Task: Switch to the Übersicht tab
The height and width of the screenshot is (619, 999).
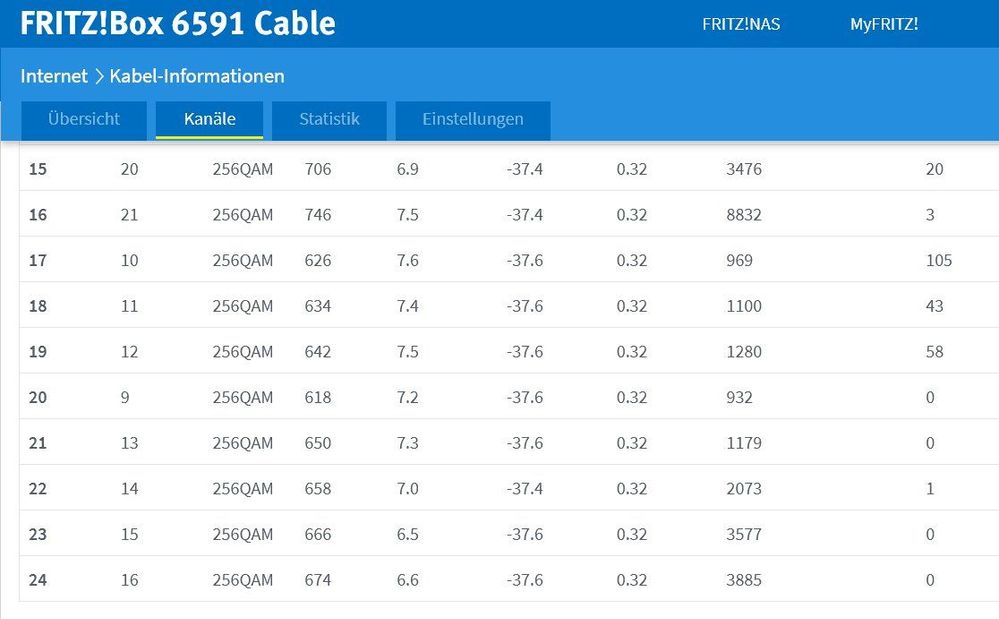Action: click(84, 119)
